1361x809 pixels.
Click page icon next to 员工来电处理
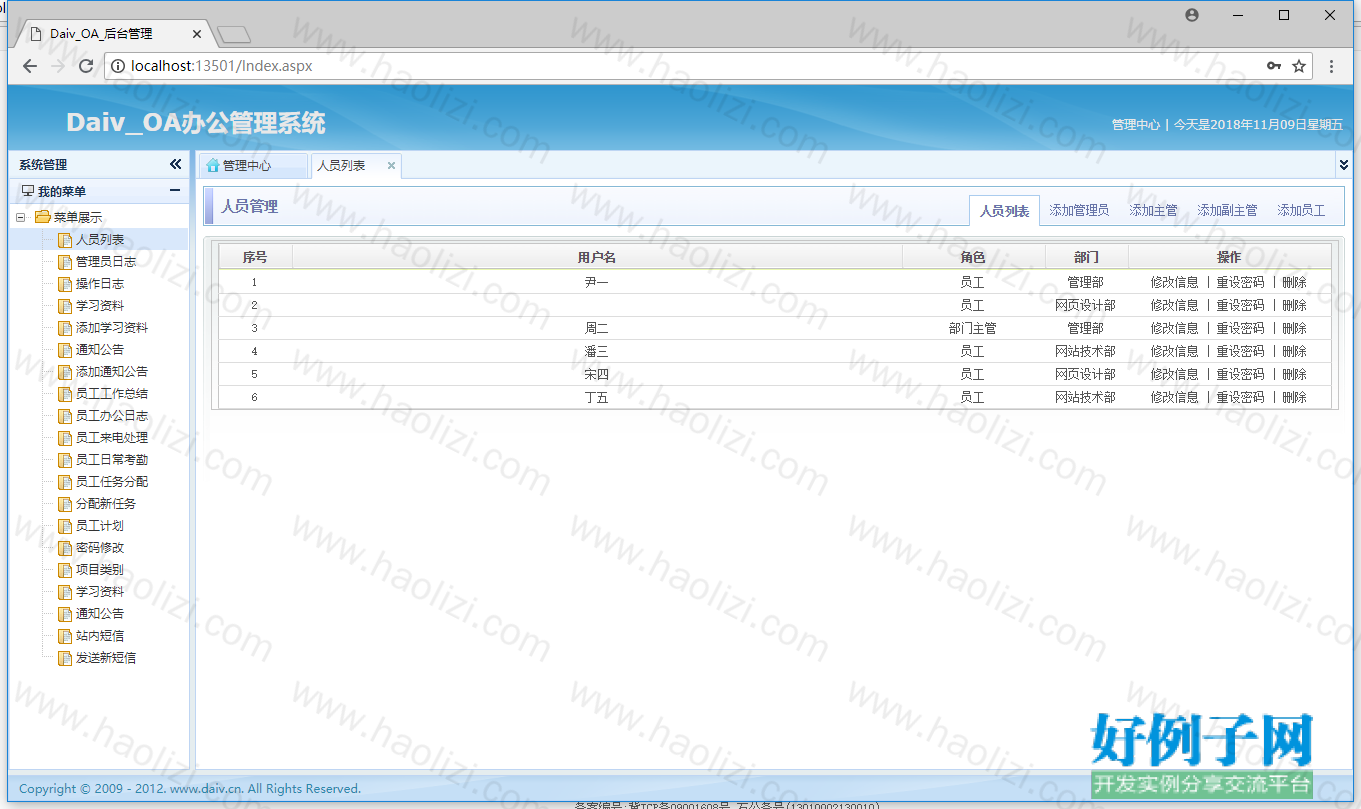pyautogui.click(x=65, y=438)
